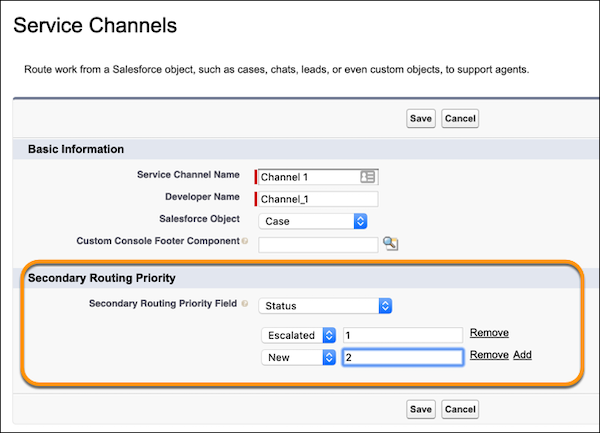
Task: Click the Add link to add priority row
Action: (x=522, y=355)
